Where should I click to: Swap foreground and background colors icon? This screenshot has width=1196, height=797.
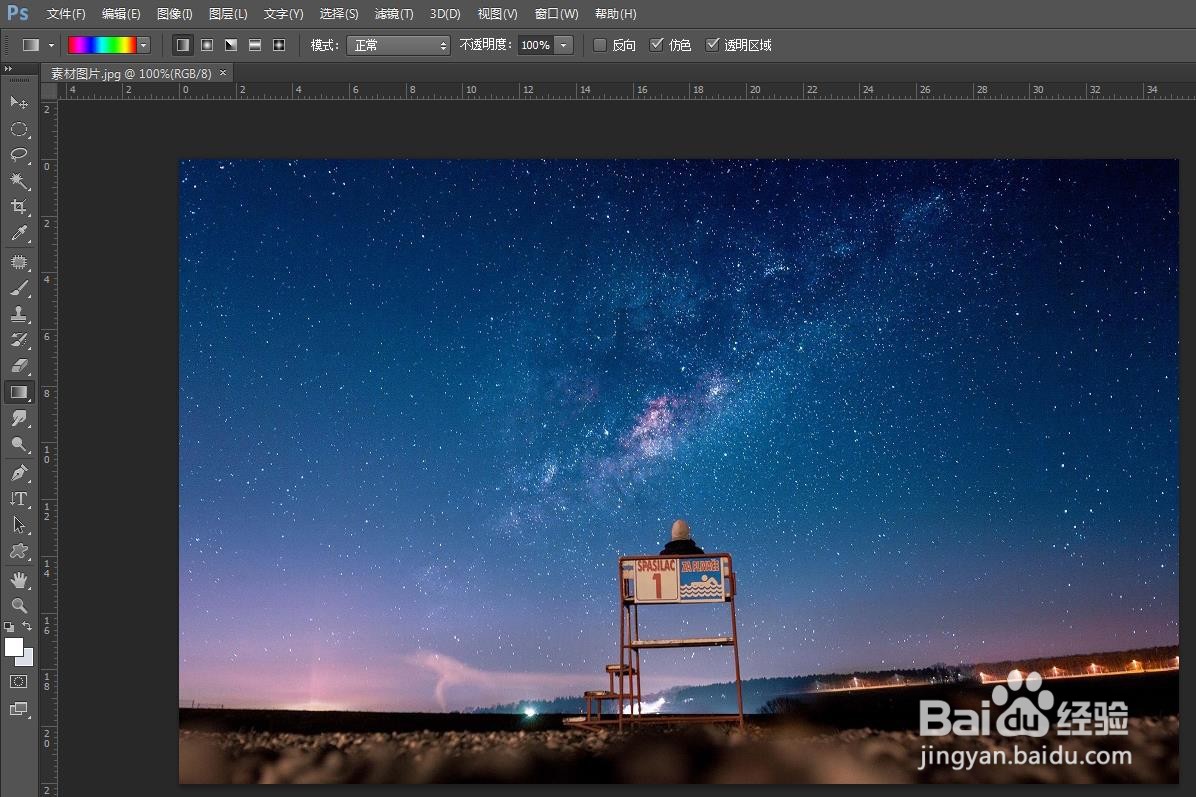point(27,626)
